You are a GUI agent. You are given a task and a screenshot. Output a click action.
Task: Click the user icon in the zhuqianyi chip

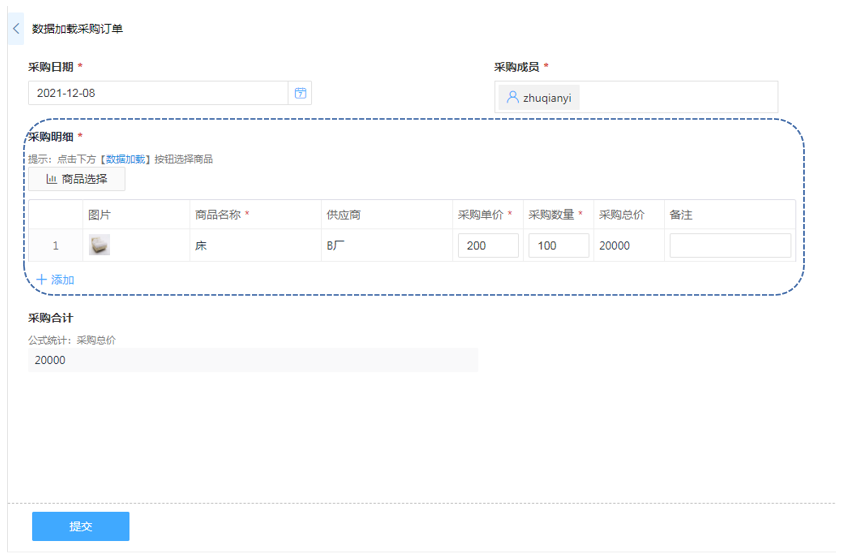click(x=512, y=98)
